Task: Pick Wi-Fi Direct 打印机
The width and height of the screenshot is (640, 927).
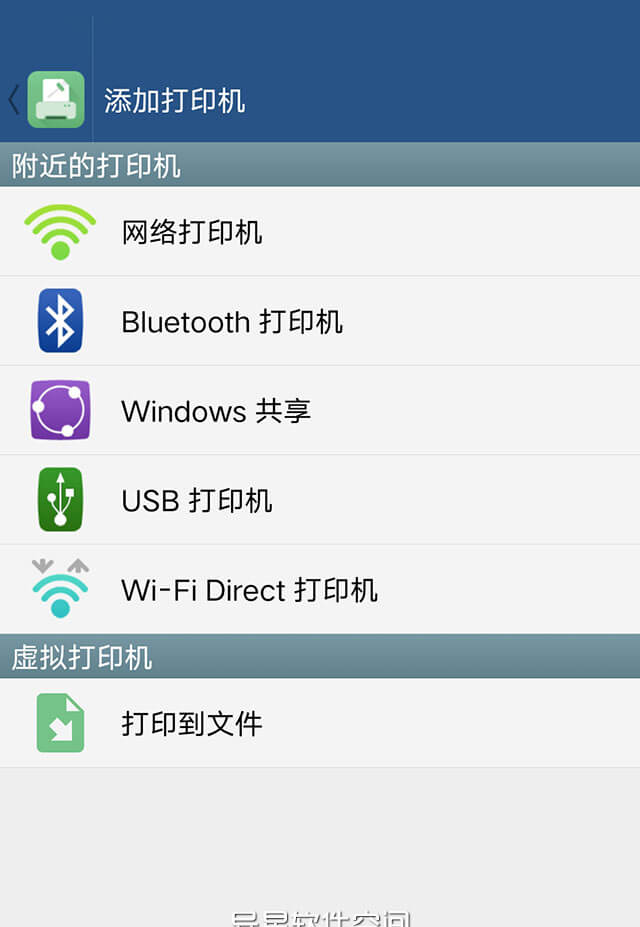Action: pos(249,590)
